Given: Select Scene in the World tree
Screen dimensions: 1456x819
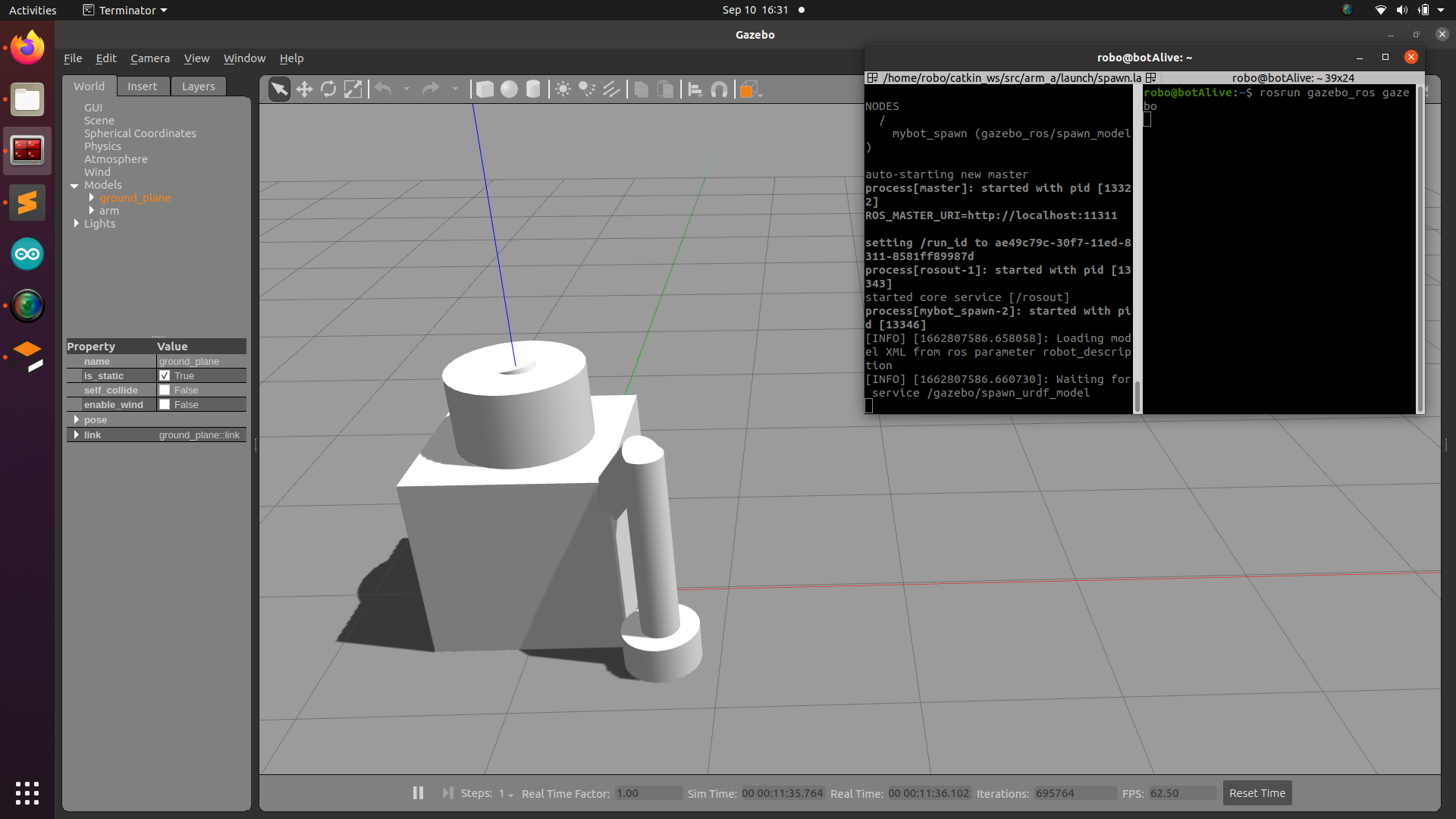Looking at the screenshot, I should pos(99,121).
